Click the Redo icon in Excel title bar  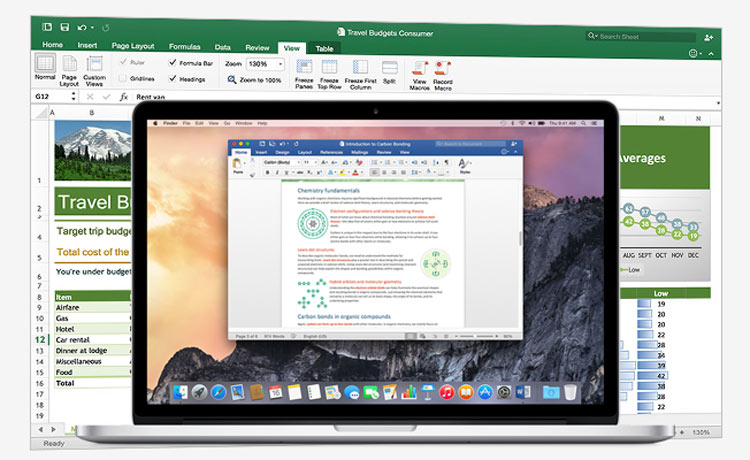pyautogui.click(x=106, y=28)
